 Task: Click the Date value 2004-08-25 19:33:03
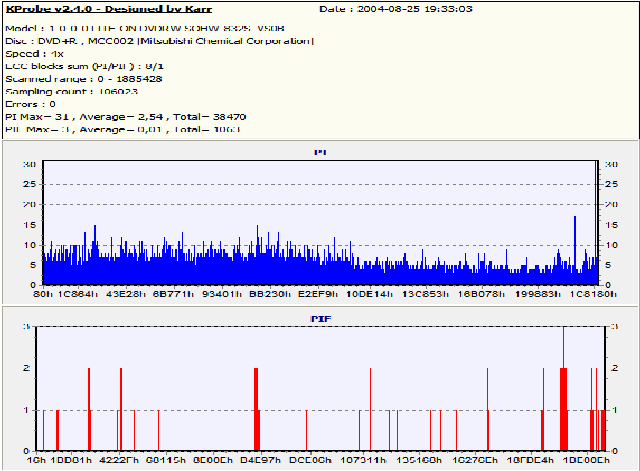(x=415, y=9)
